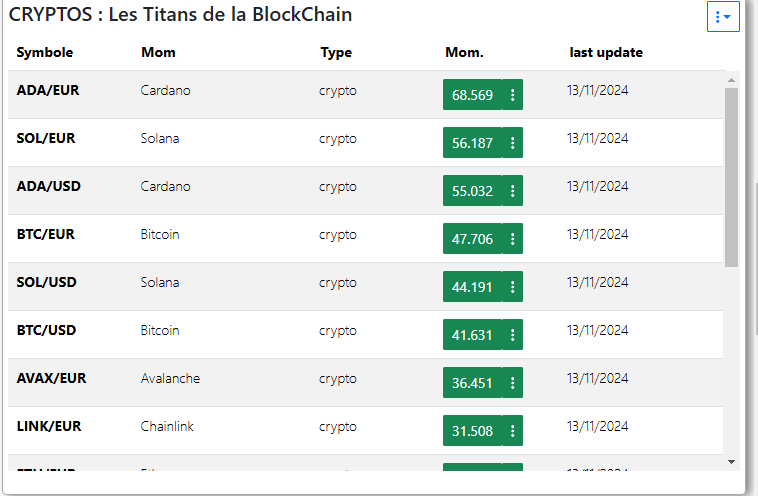This screenshot has width=758, height=496.
Task: Click the scrollbar up arrow
Action: [x=731, y=79]
